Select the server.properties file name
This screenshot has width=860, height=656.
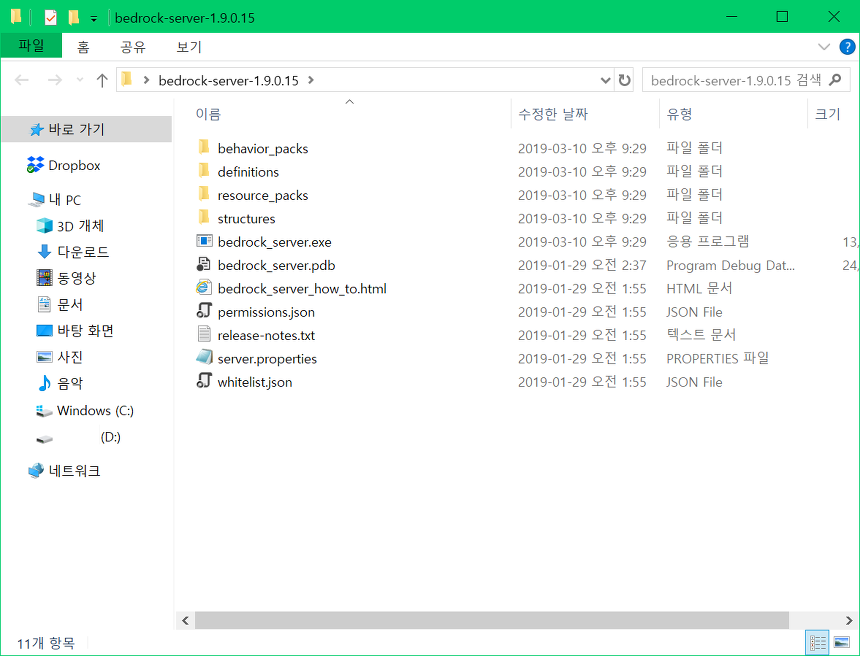click(267, 359)
